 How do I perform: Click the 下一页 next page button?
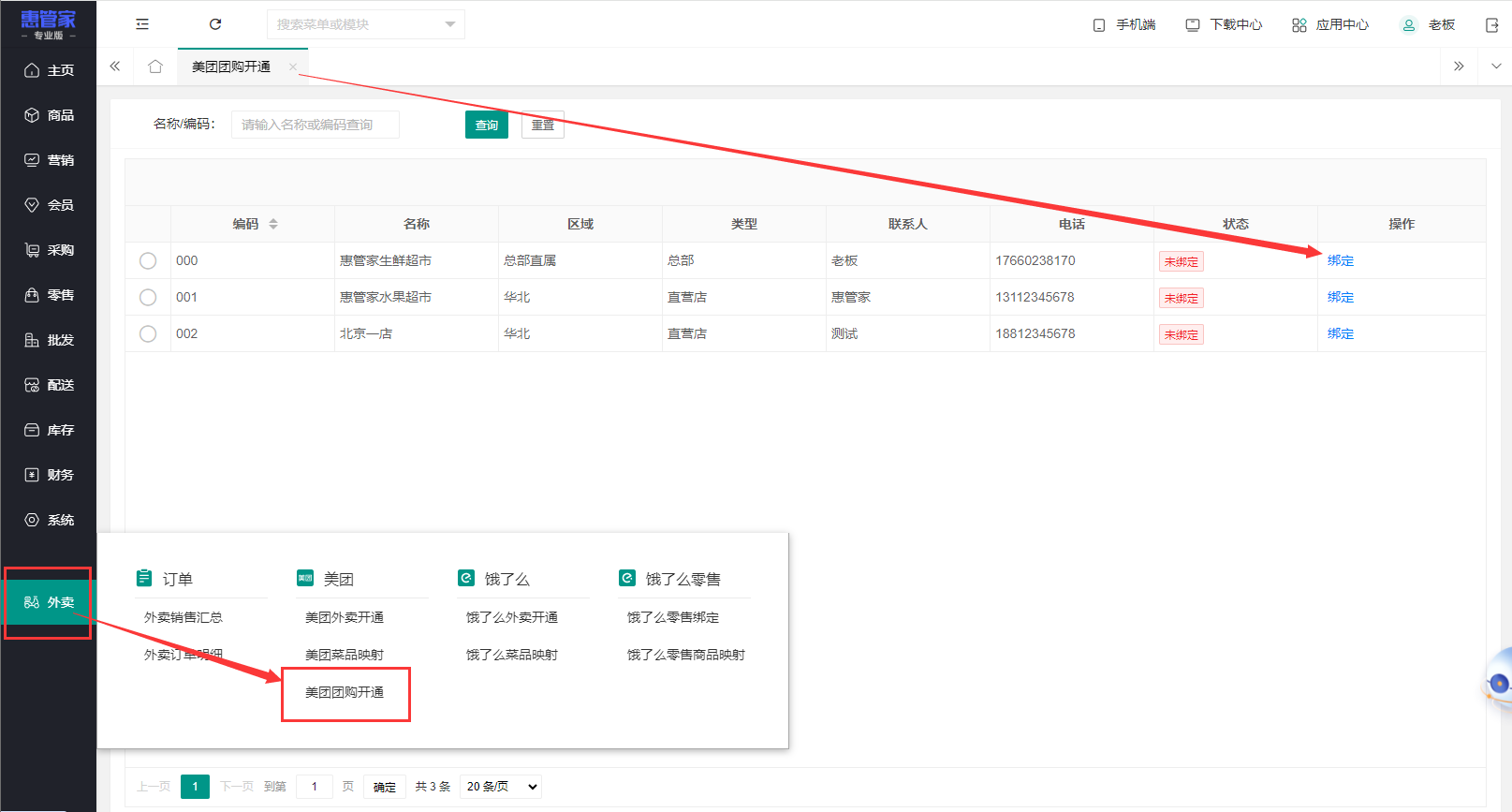click(237, 787)
